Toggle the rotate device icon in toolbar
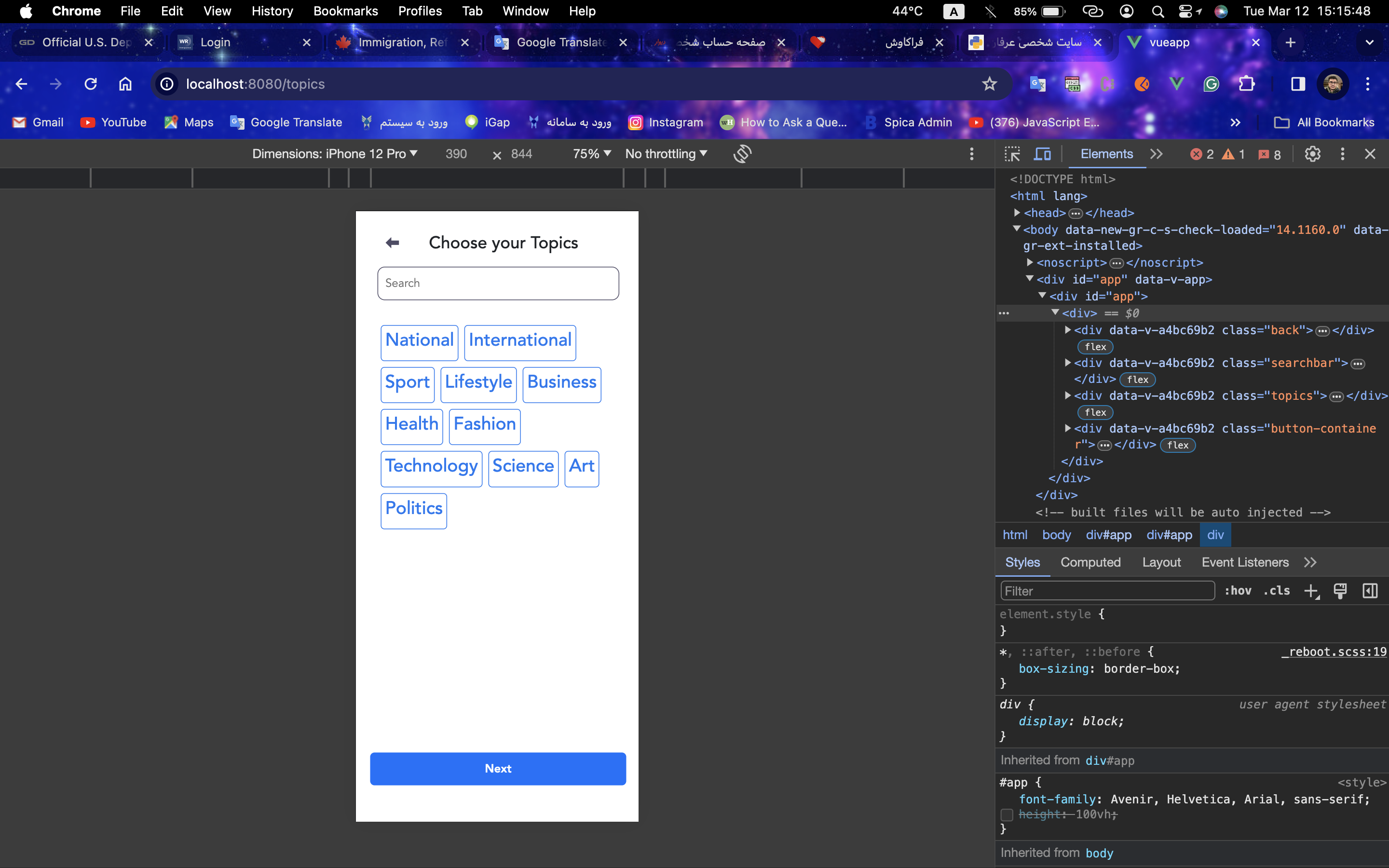Screen dimensions: 1389x868 (742, 154)
